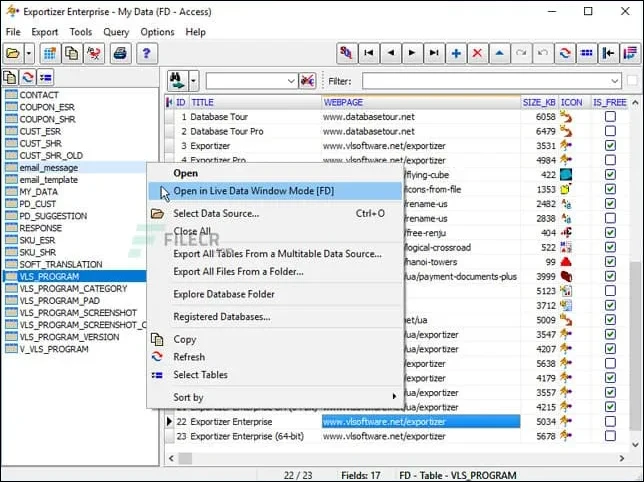Click the red-blue refresh data icon in main toolbar
Image resolution: width=644 pixels, height=482 pixels.
click(565, 53)
